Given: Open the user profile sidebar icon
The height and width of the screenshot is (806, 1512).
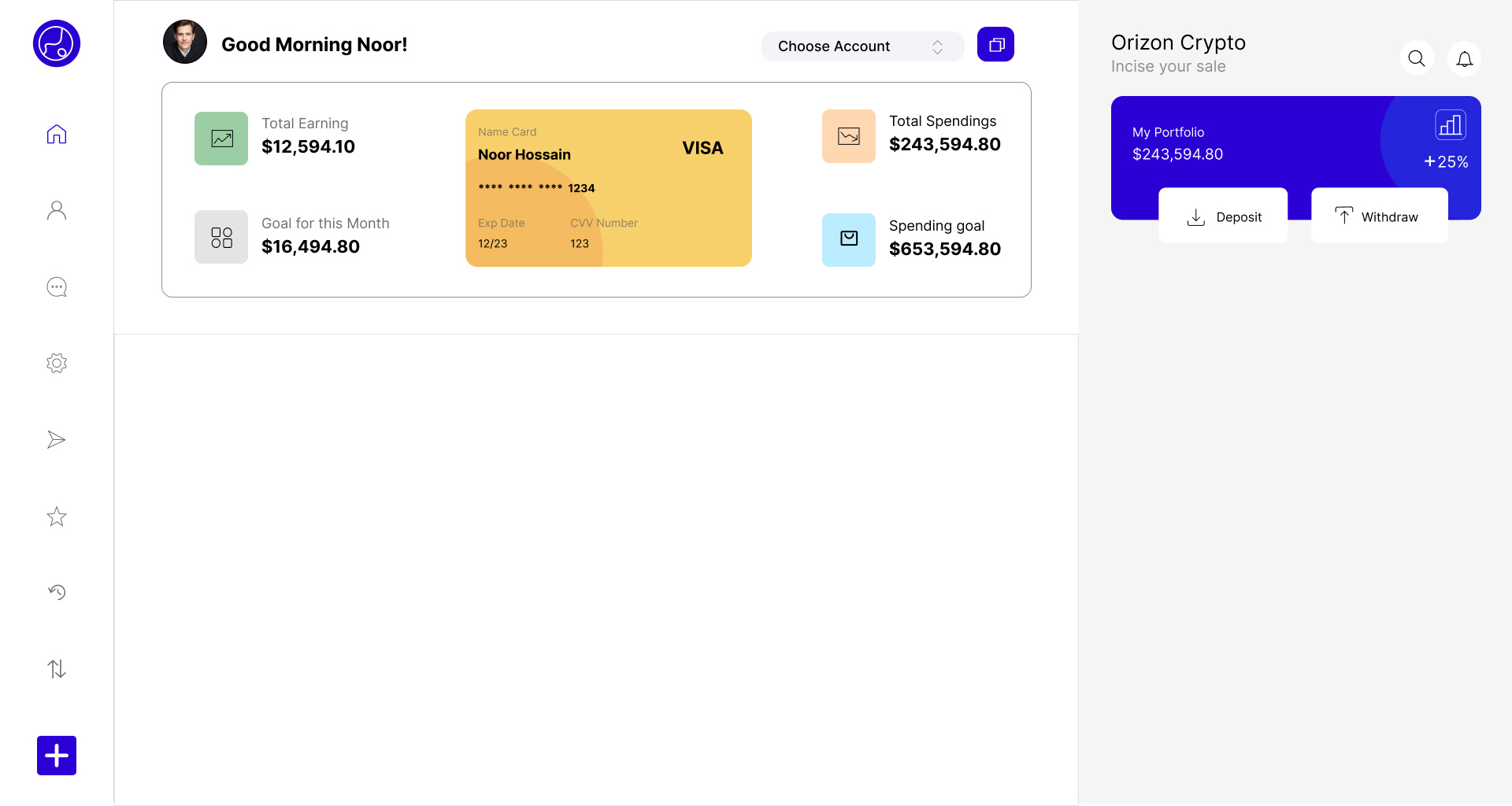Looking at the screenshot, I should click(x=56, y=209).
